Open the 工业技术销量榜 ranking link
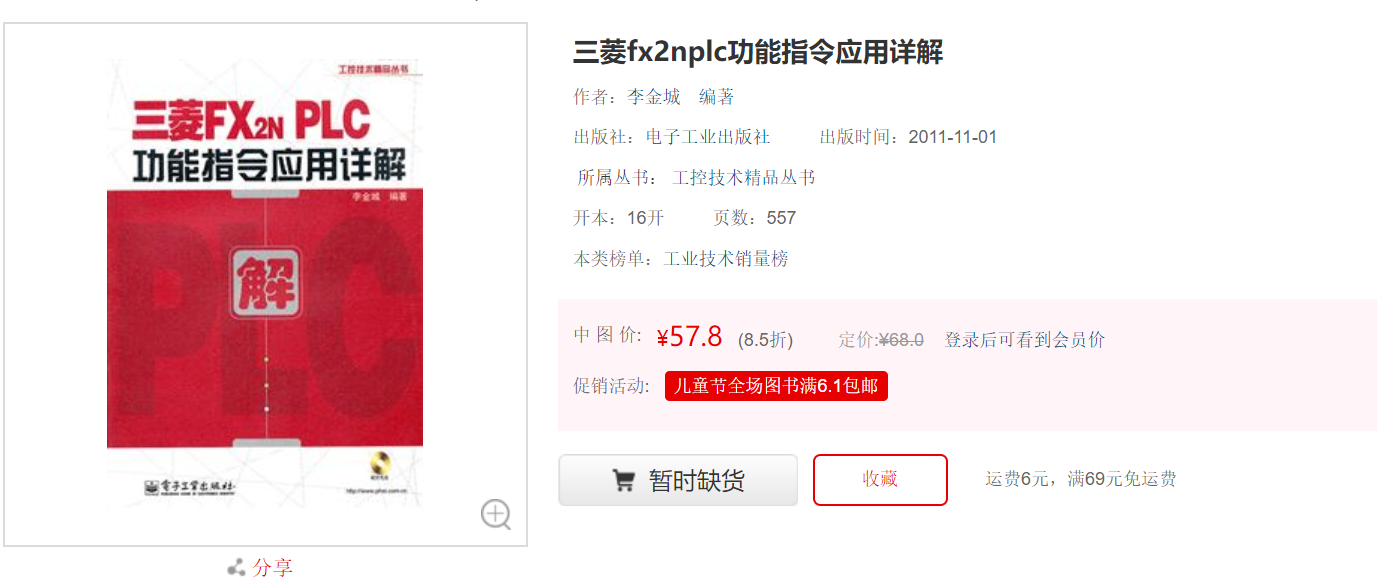This screenshot has width=1377, height=587. point(726,259)
